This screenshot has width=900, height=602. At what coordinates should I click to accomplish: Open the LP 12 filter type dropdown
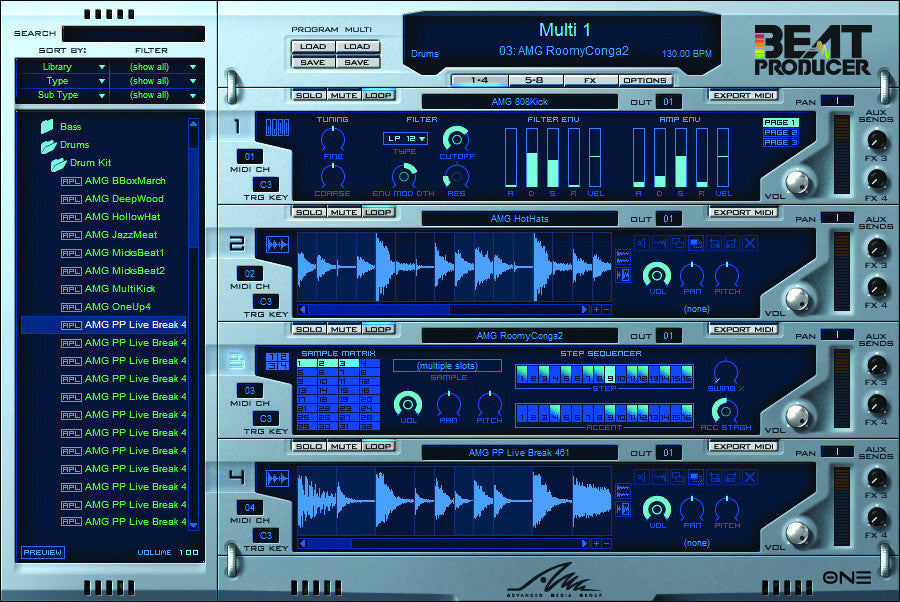tap(405, 138)
